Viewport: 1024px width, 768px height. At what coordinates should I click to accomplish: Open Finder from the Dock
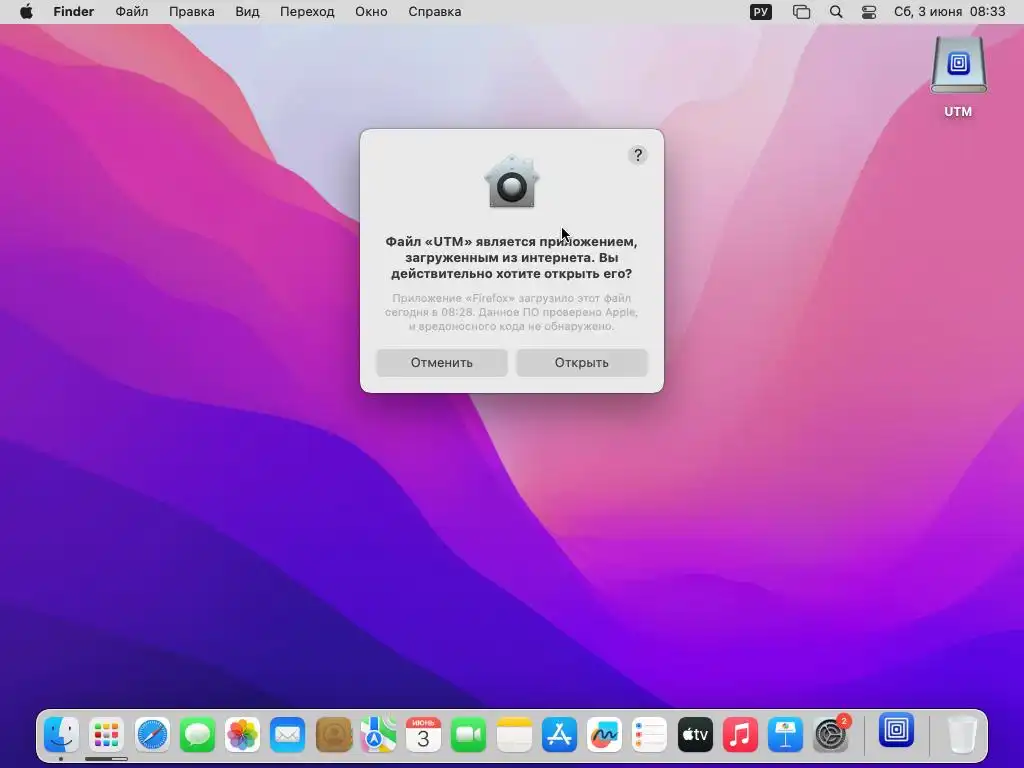[61, 735]
